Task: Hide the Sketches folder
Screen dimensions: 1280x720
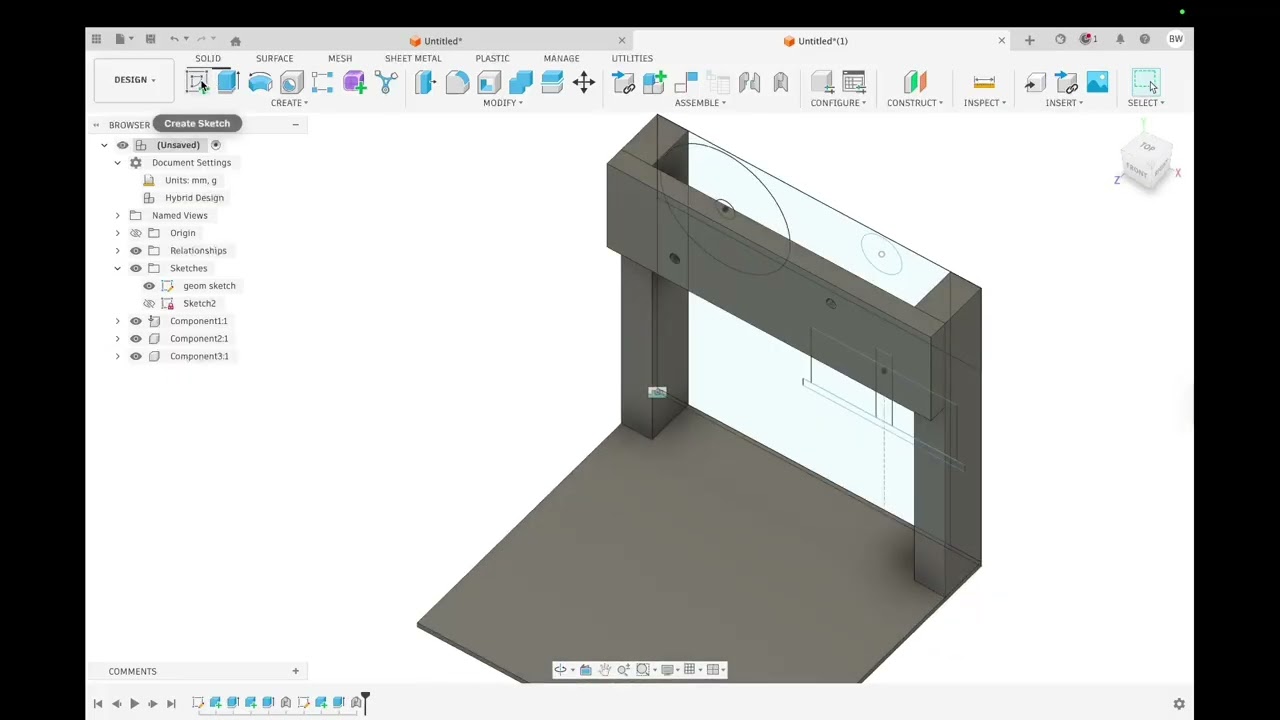Action: tap(136, 268)
